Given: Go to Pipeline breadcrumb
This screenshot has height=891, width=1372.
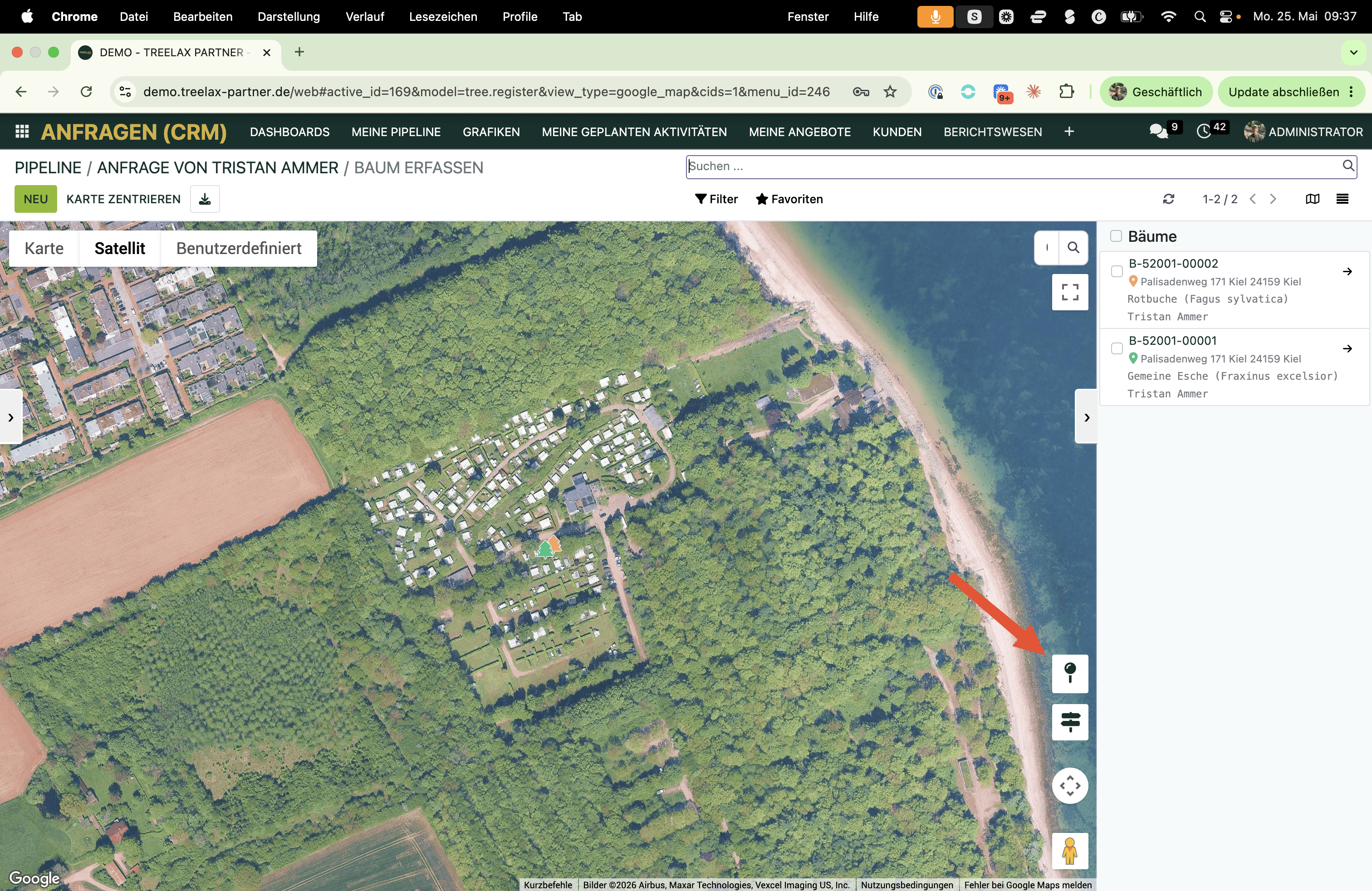Looking at the screenshot, I should [48, 168].
